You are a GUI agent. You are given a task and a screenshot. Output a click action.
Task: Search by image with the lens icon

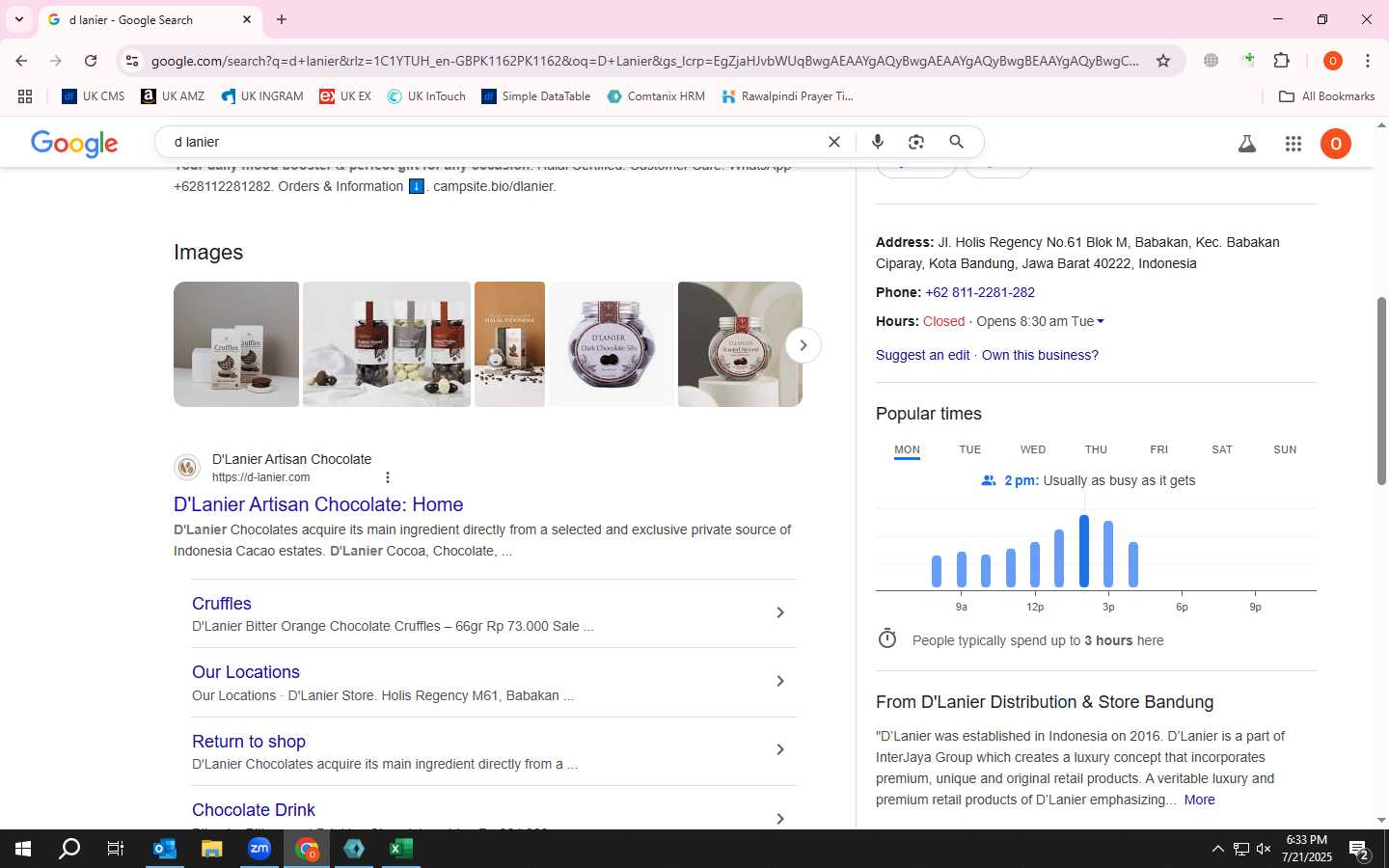[x=916, y=142]
